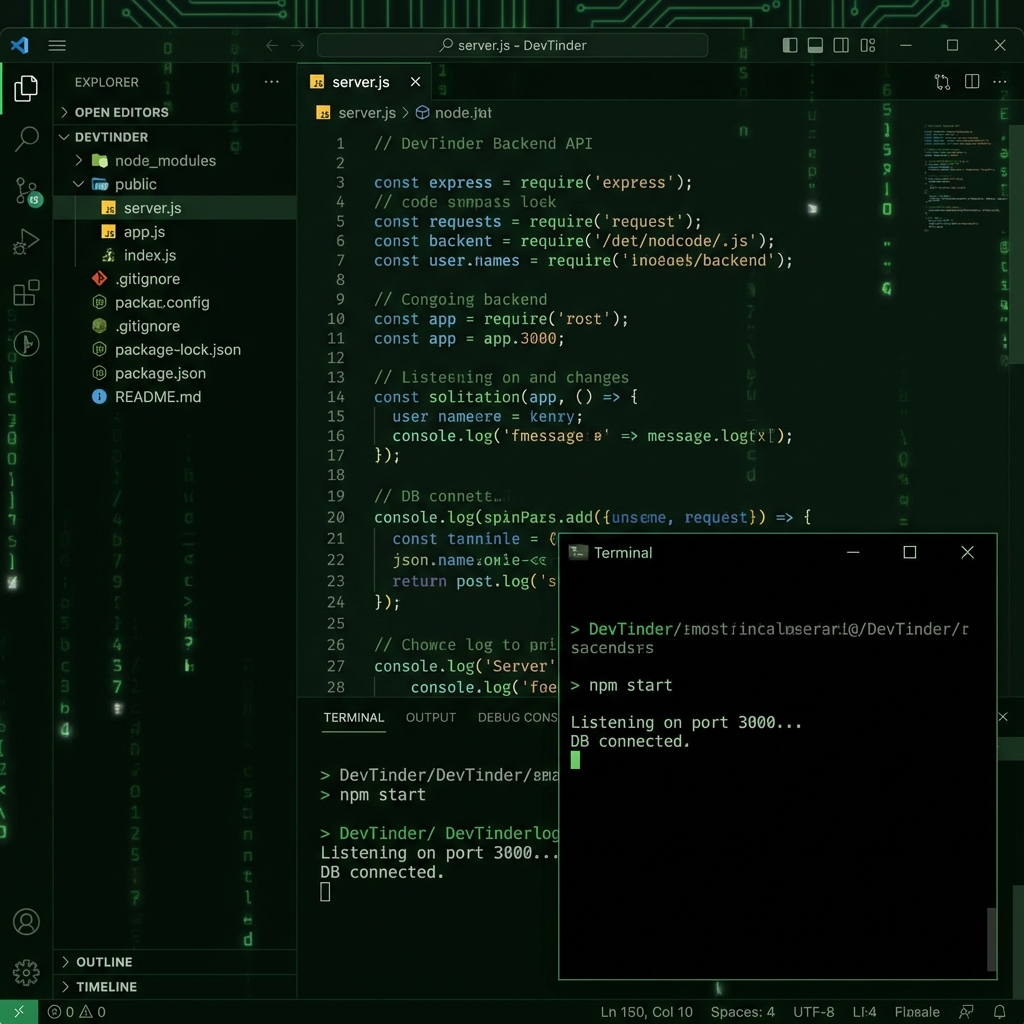The width and height of the screenshot is (1024, 1024).
Task: Expand the OUTLINE section
Action: point(104,962)
